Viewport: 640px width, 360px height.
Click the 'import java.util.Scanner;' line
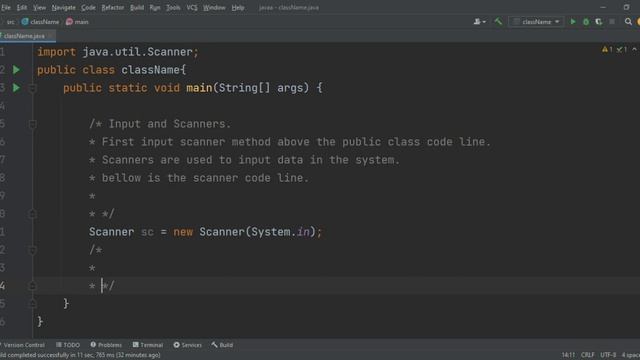point(118,52)
